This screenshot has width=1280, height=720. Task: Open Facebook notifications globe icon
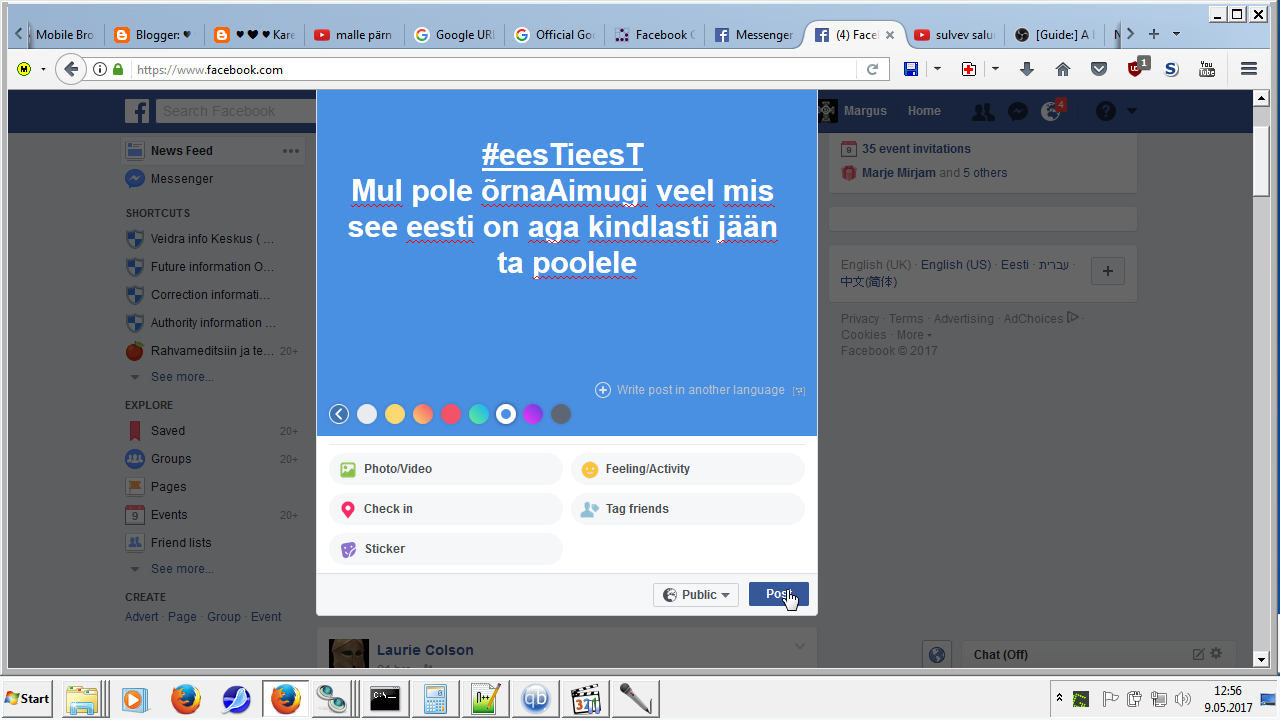tap(1051, 111)
